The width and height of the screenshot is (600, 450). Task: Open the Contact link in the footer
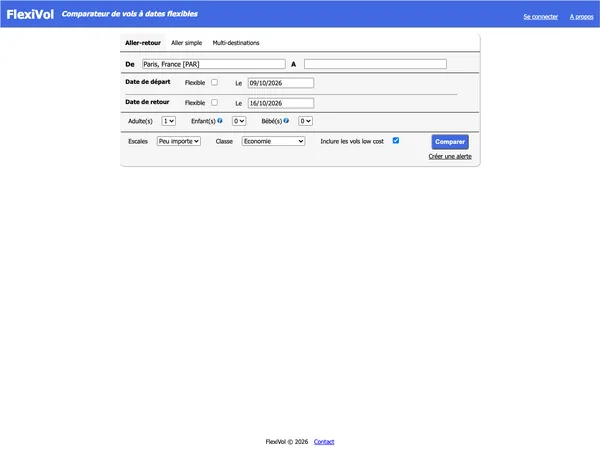point(324,442)
